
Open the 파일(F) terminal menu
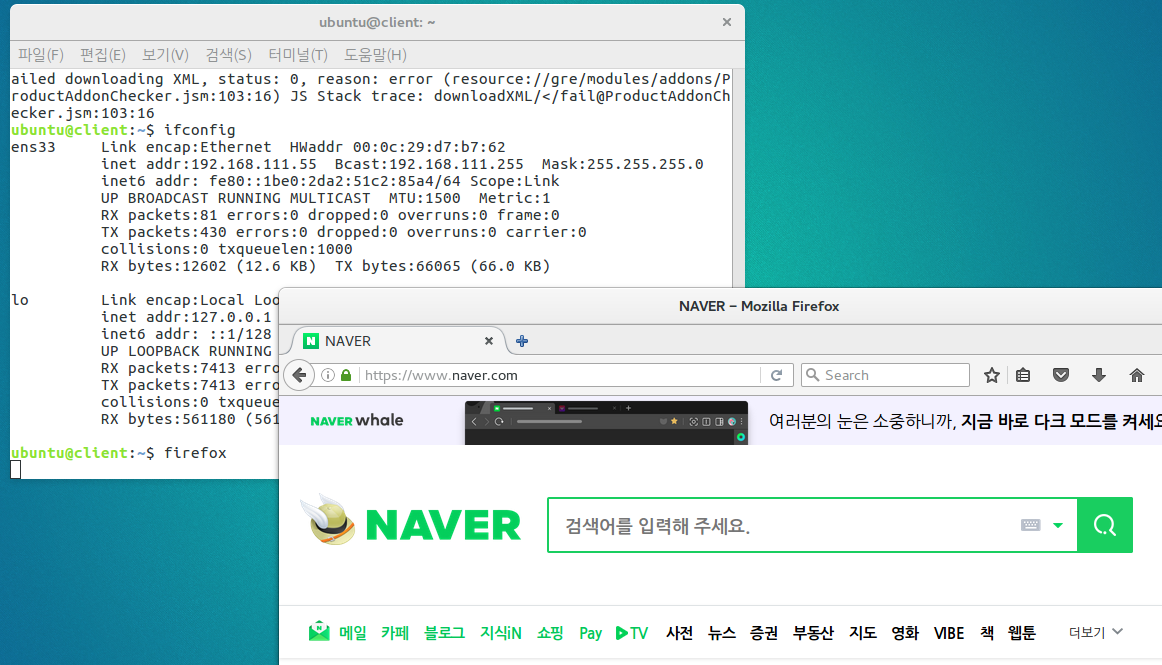41,55
